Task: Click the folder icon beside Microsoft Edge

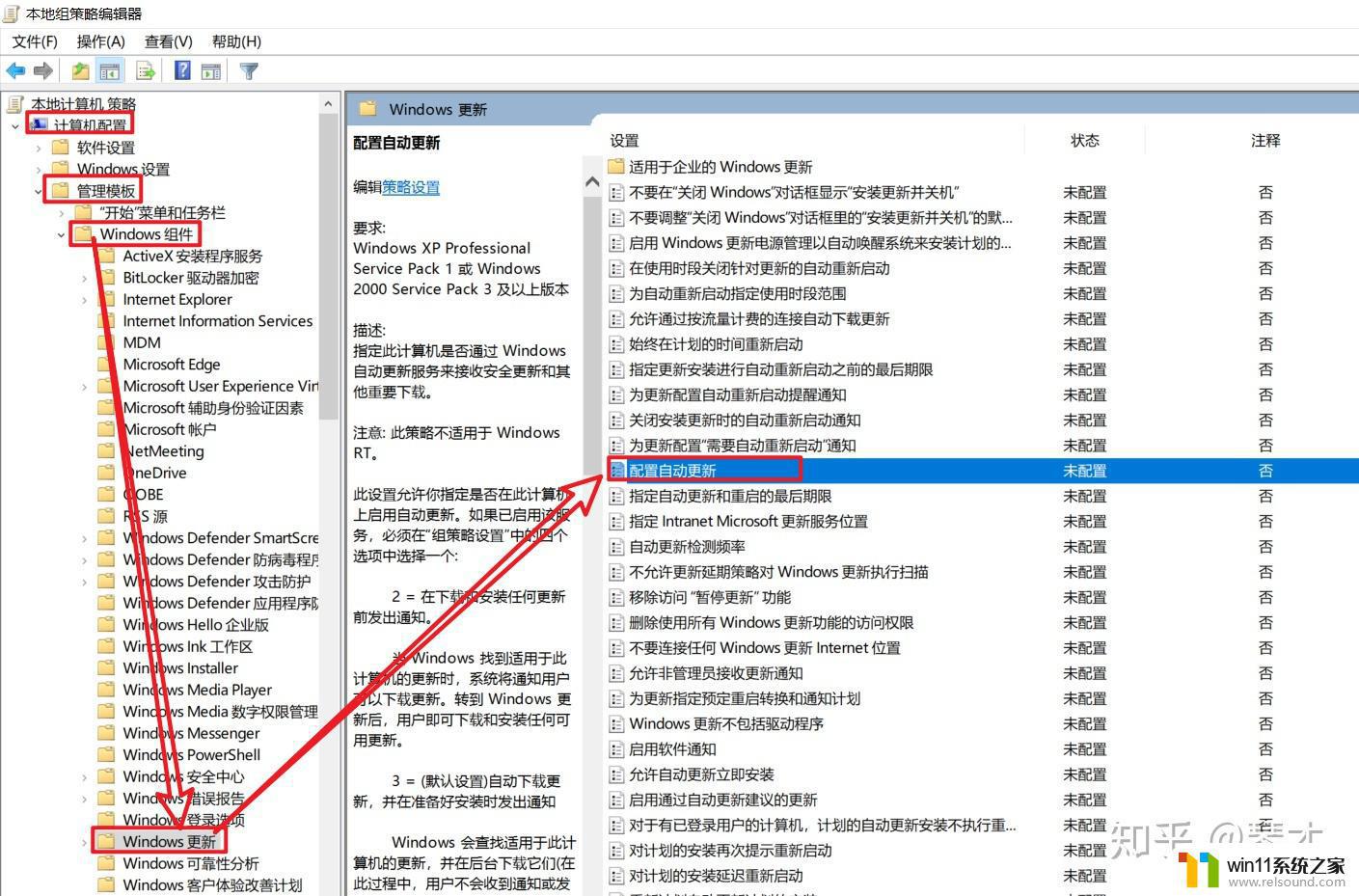Action: [107, 364]
